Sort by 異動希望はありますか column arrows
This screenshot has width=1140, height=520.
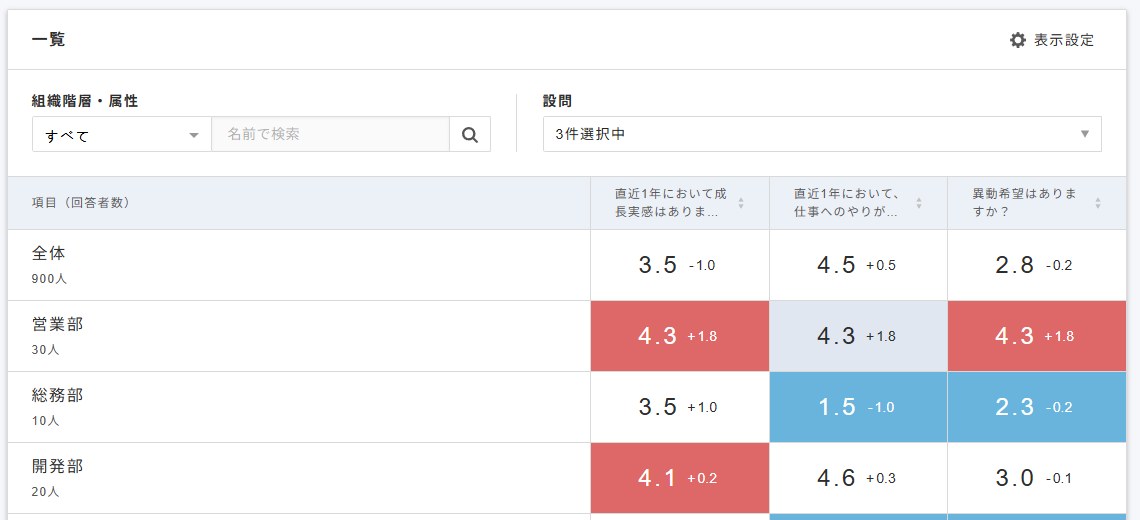[1098, 203]
